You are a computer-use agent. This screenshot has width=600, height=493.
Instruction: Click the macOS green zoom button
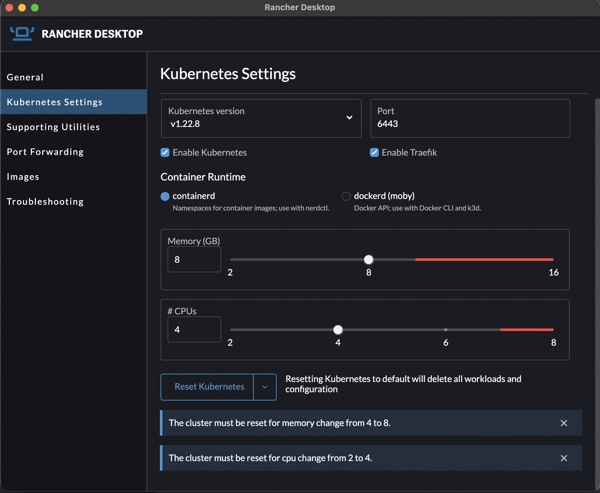click(35, 8)
